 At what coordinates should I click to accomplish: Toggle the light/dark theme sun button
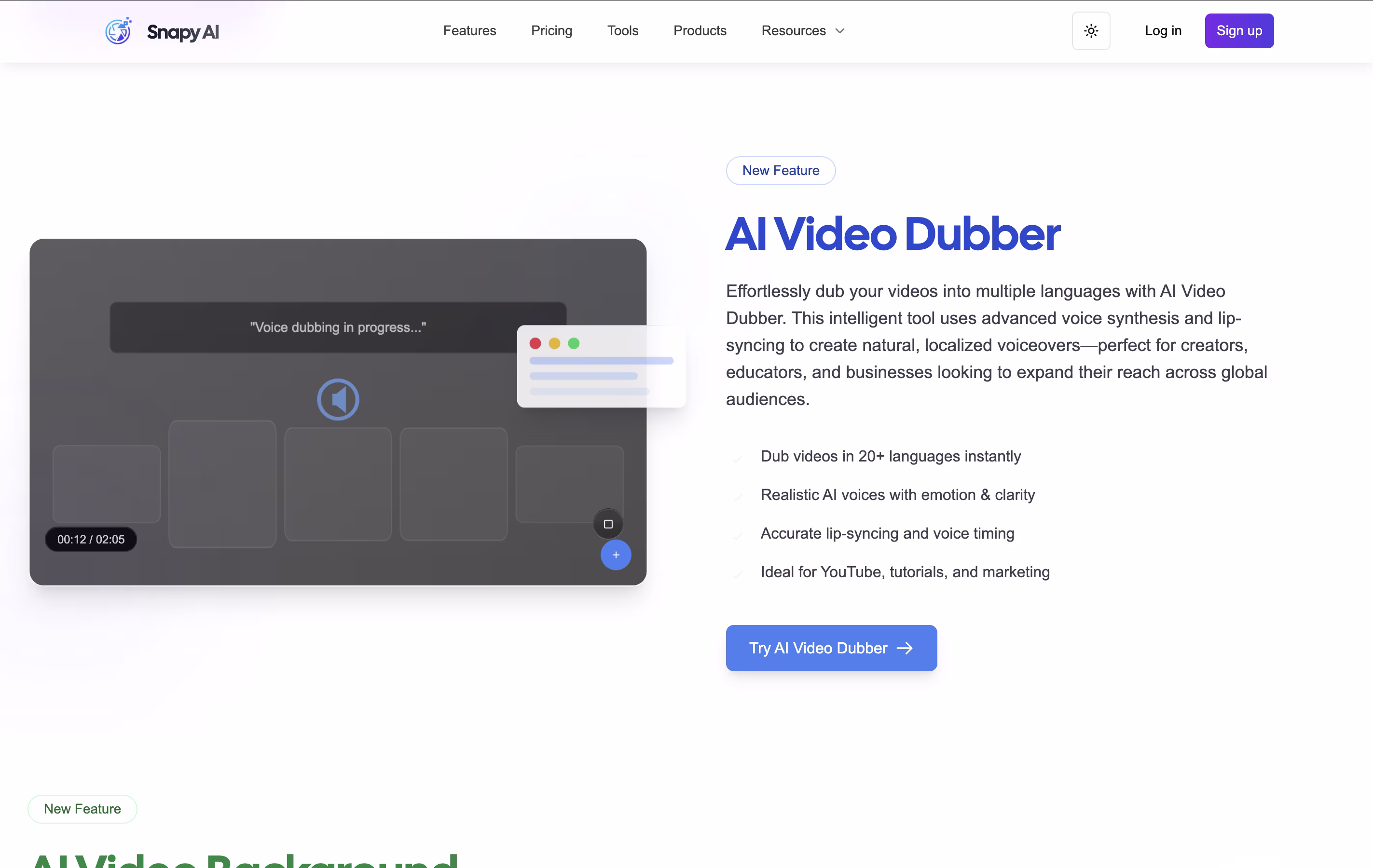click(1091, 31)
